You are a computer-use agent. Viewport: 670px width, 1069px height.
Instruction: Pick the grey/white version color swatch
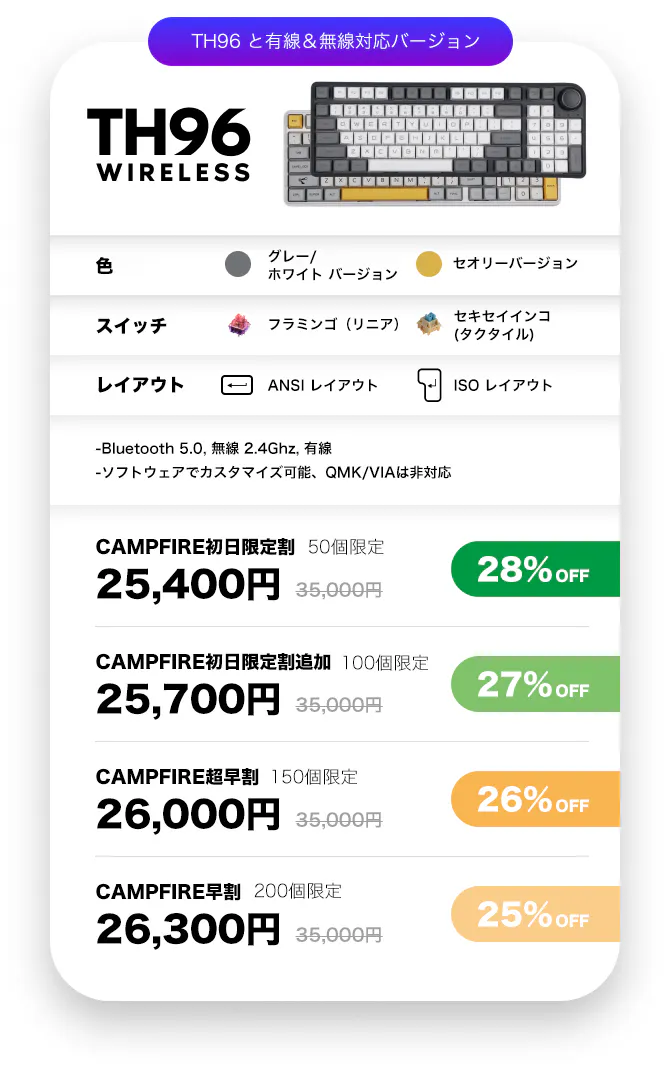click(238, 264)
